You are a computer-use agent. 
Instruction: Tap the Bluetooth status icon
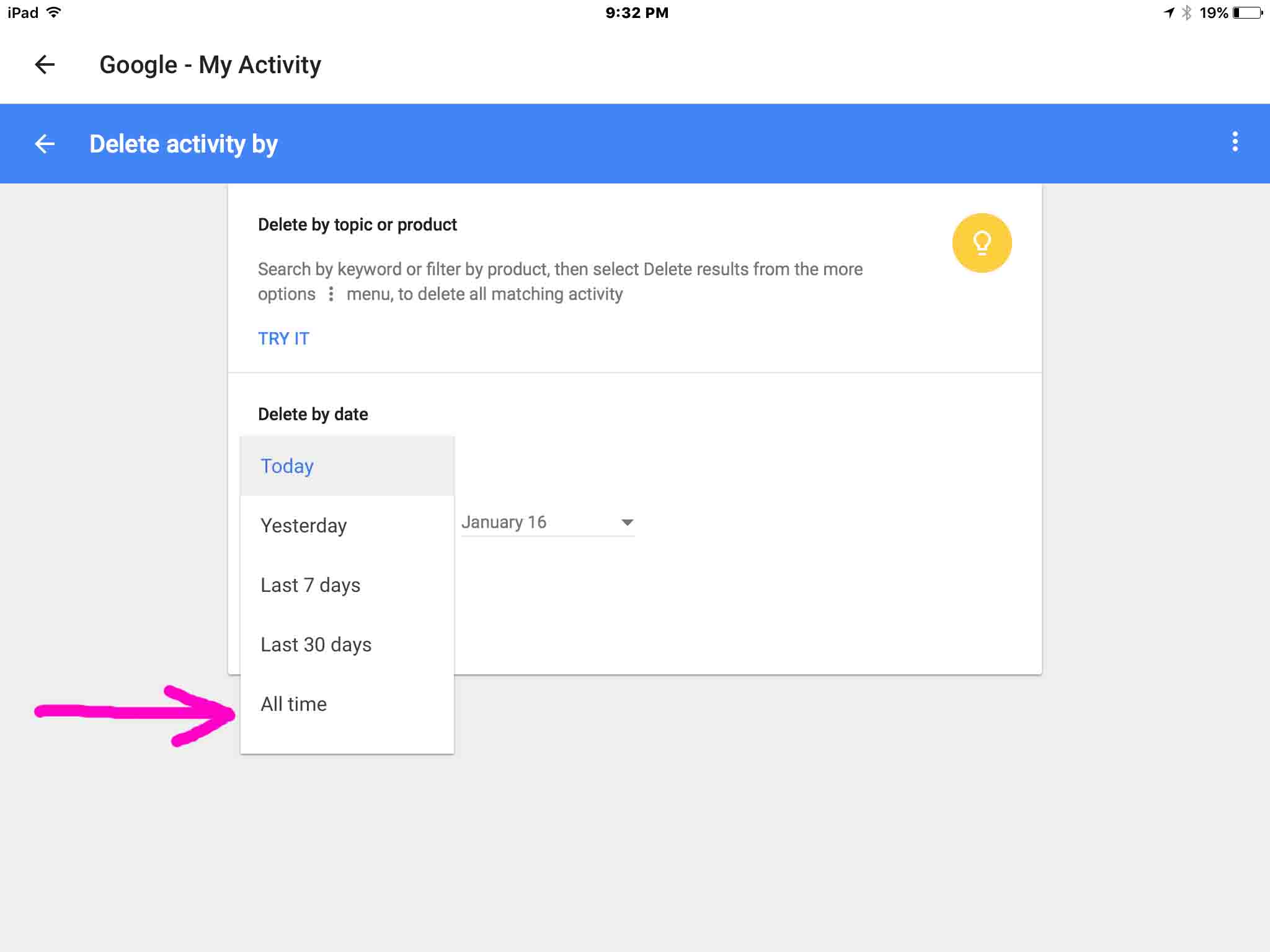click(x=1186, y=12)
